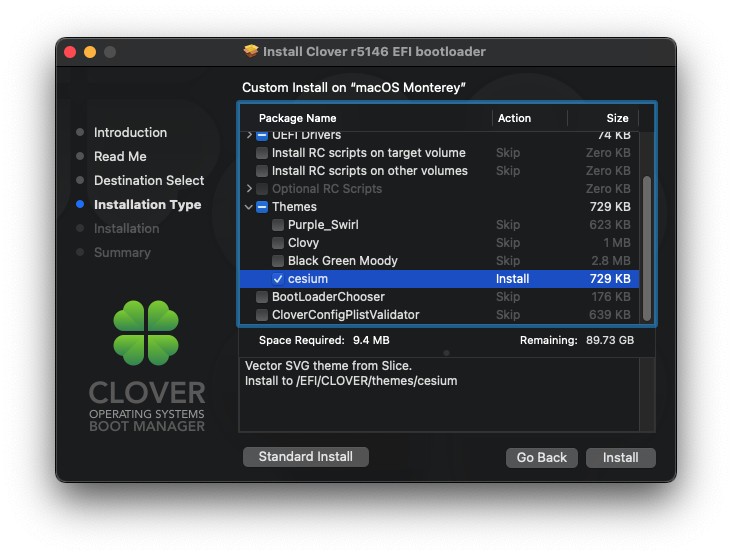
Task: Collapse the Themes group
Action: pyautogui.click(x=249, y=207)
